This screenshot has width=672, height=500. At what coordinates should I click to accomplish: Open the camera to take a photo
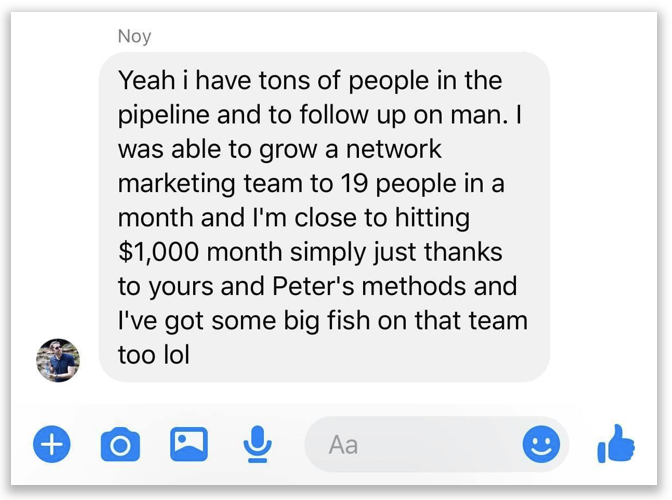(120, 443)
